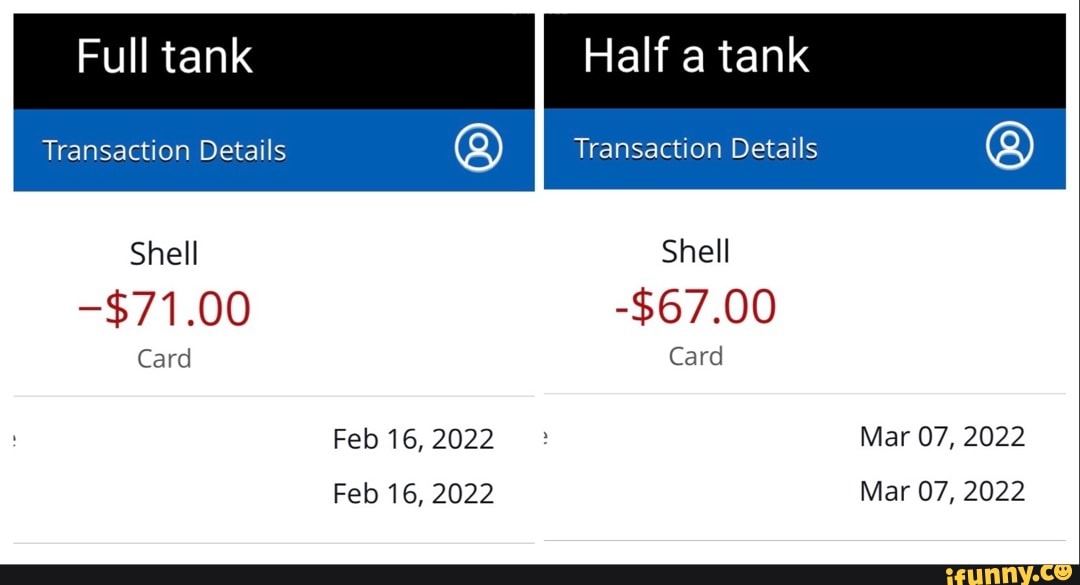Click the Full tank title bar
Image resolution: width=1080 pixels, height=585 pixels.
coord(163,55)
